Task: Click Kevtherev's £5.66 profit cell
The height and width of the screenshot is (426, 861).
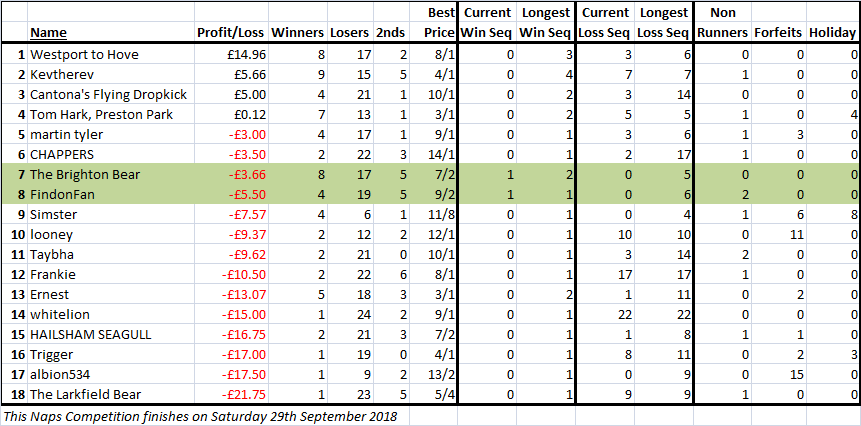Action: 231,75
